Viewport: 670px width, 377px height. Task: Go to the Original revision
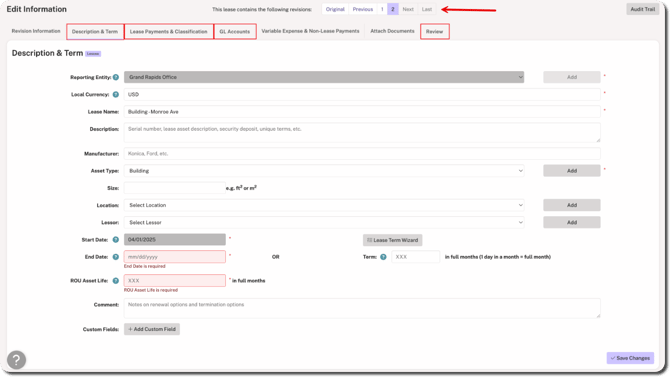pos(335,9)
